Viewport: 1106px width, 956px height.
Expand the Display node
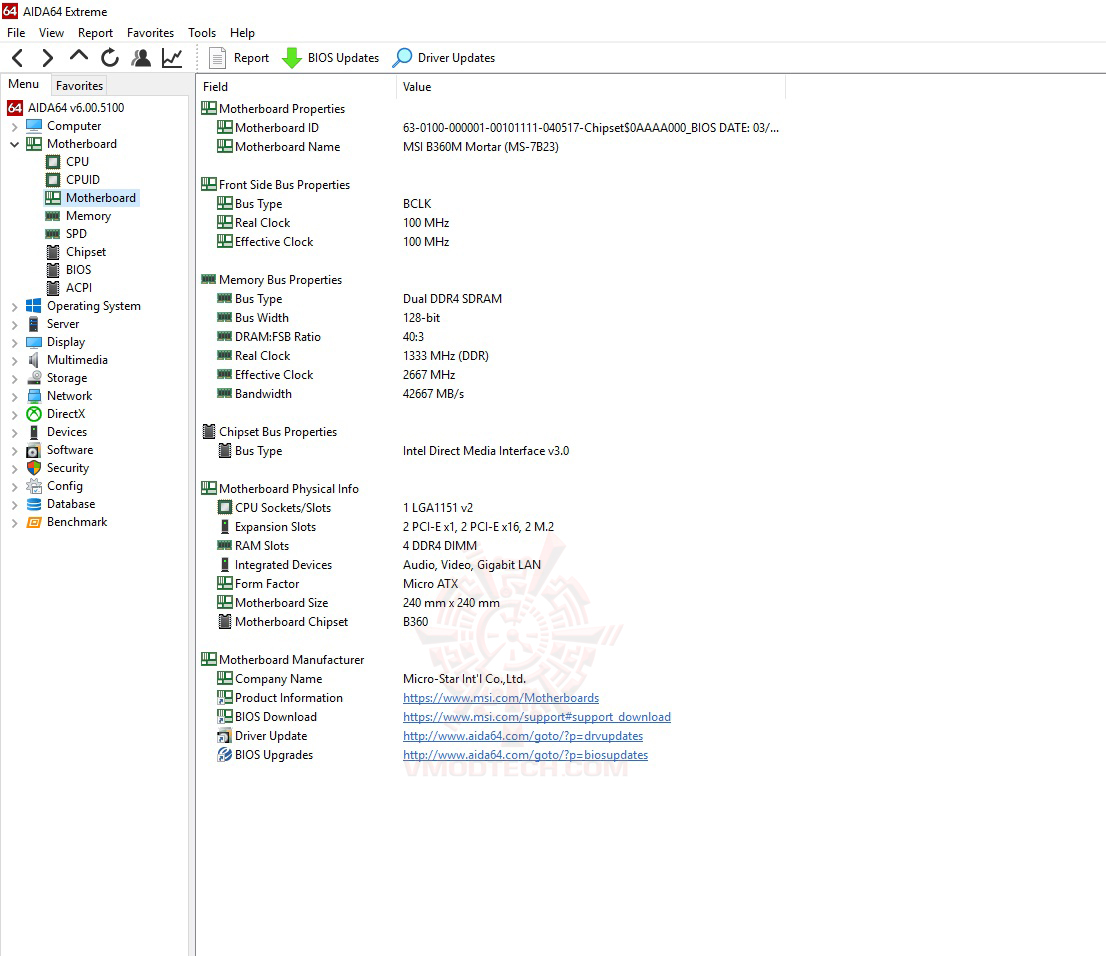point(14,342)
